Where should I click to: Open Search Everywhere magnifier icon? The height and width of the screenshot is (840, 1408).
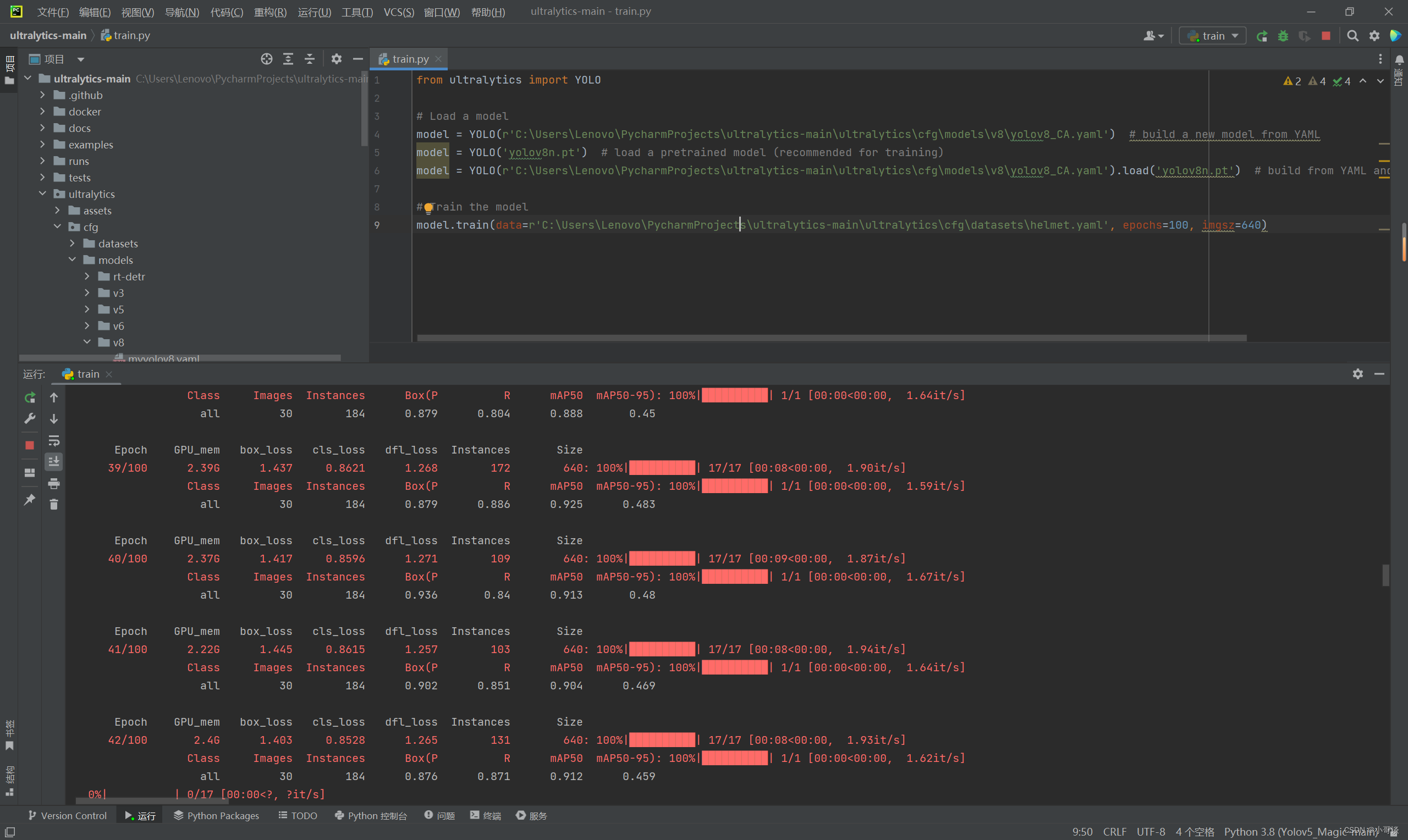[1352, 36]
